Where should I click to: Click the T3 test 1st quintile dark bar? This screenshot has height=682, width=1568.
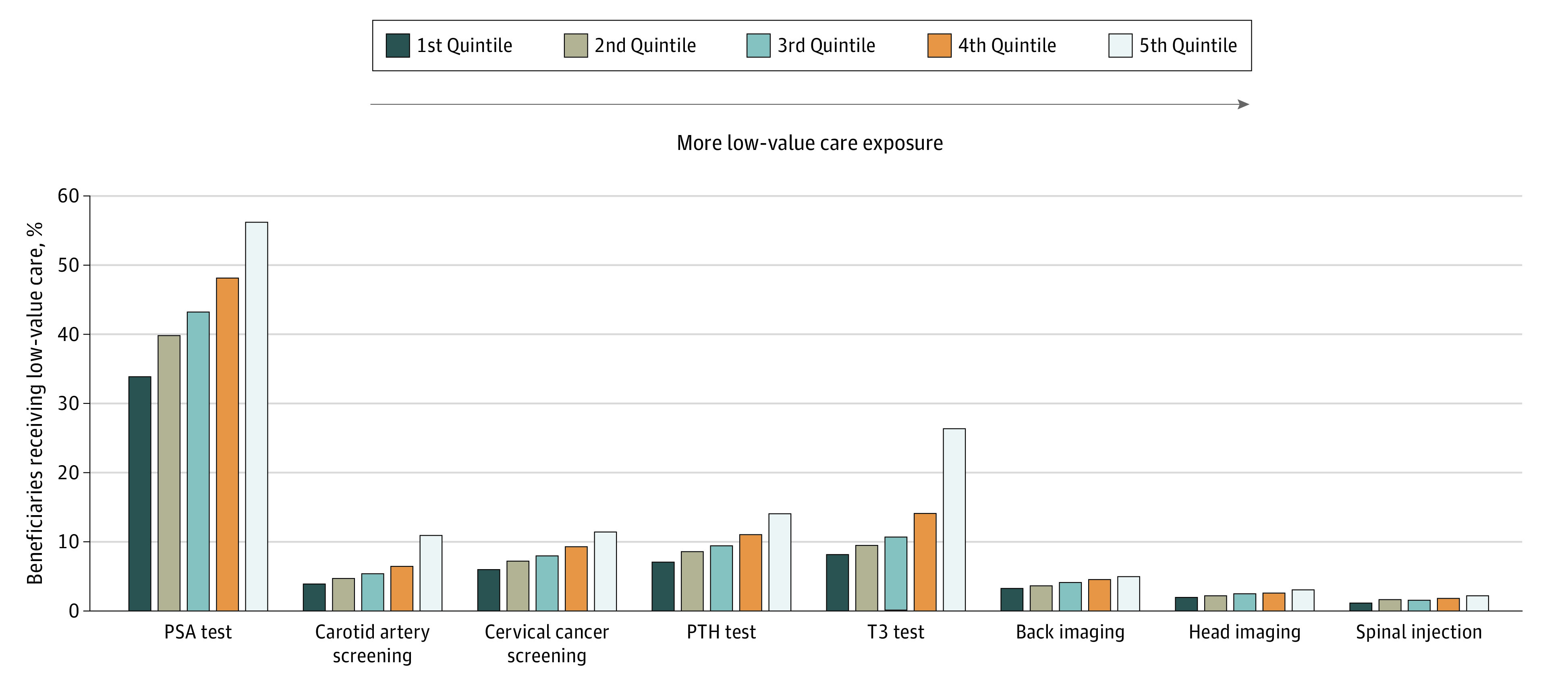tap(838, 583)
